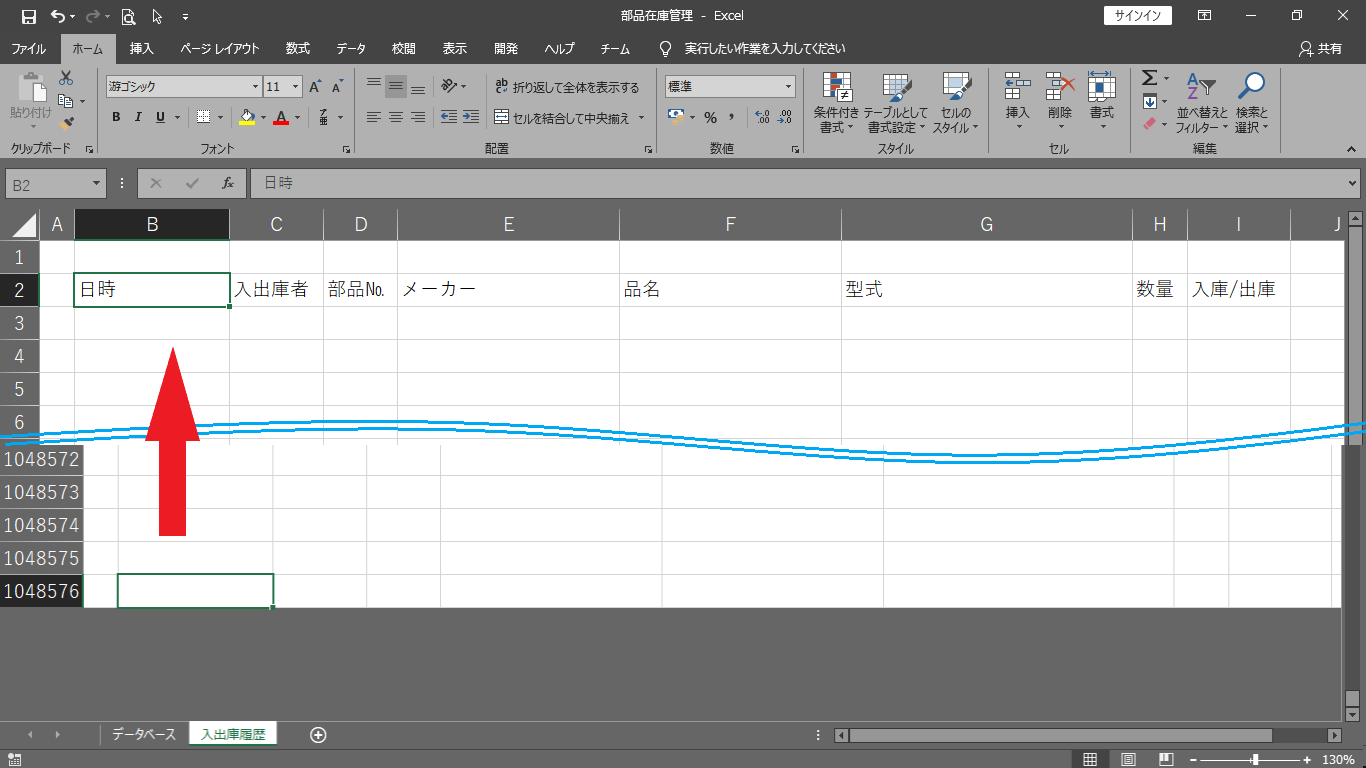Screen dimensions: 1366x768
Task: Click the zoom slider handle in the status bar
Action: pyautogui.click(x=1255, y=760)
